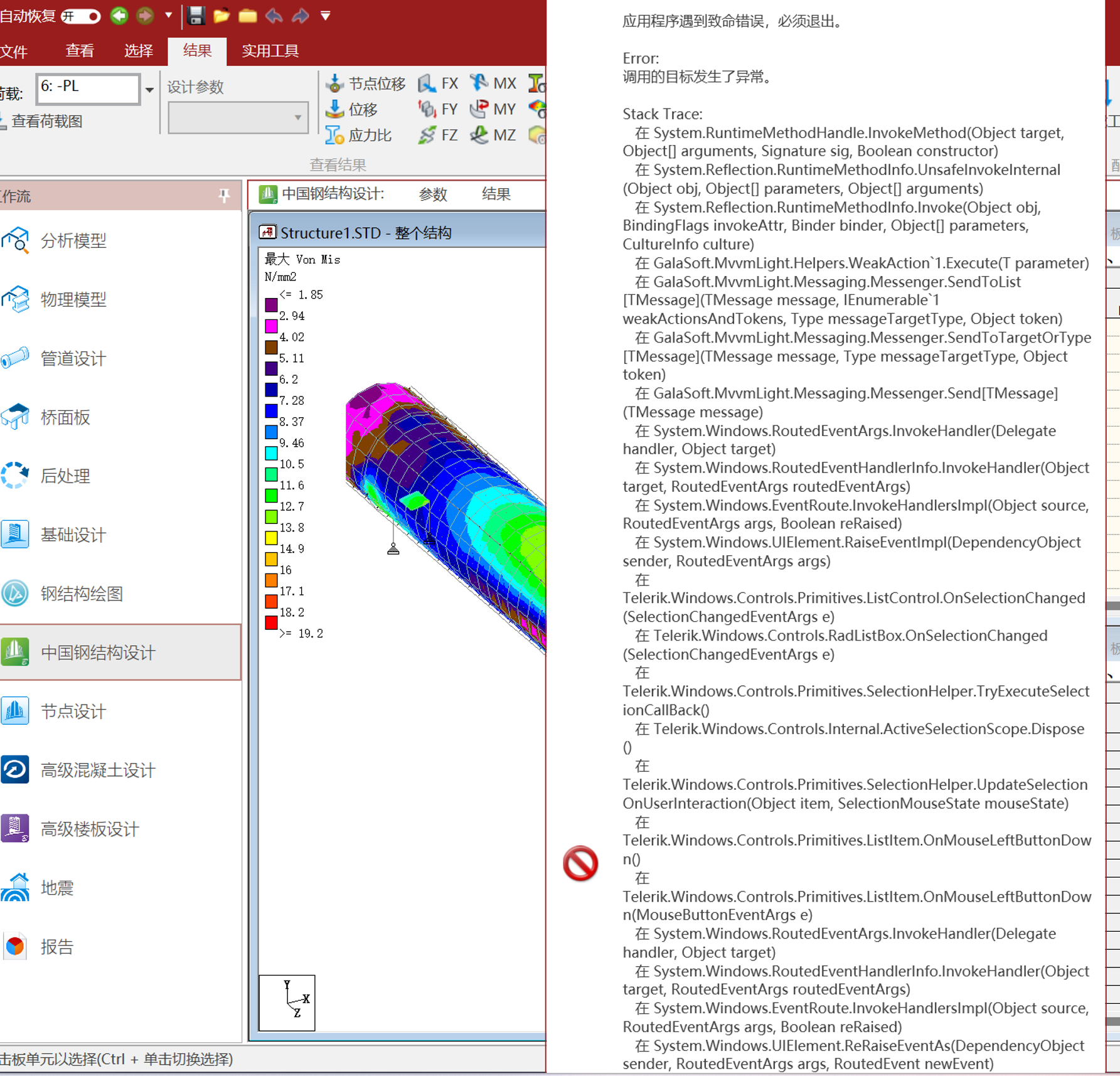
Task: Open the 地震 workflow
Action: click(121, 888)
